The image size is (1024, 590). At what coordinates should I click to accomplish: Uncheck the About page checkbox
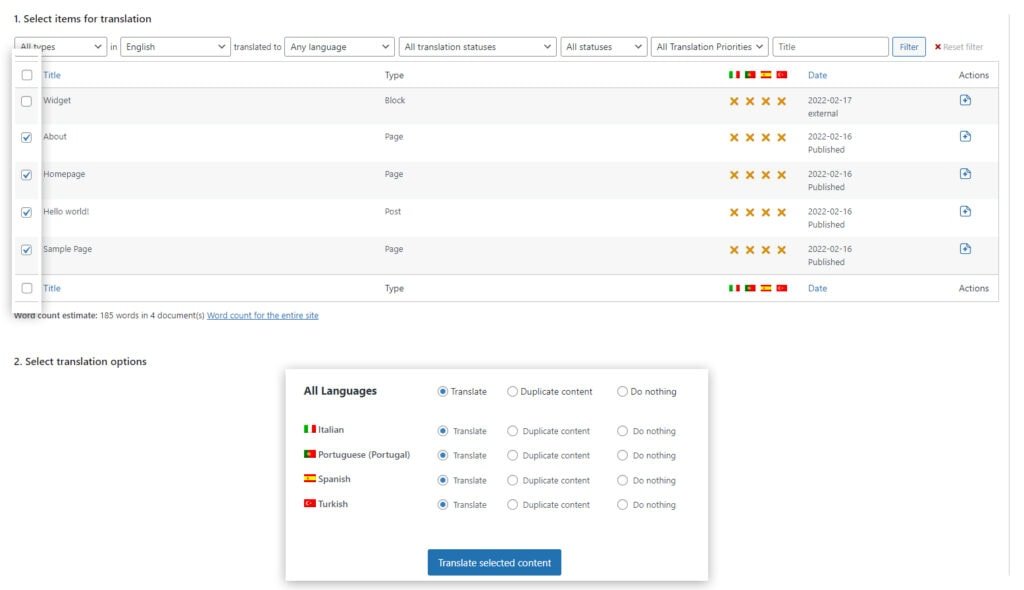[27, 138]
